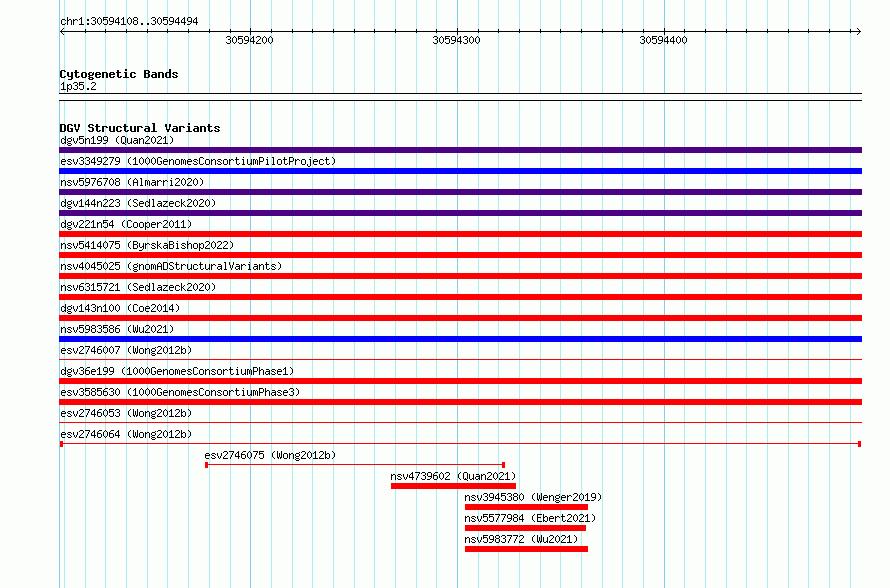
Task: Click the dgv144n223 (Sedlazeck2020) bar
Action: [x=460, y=213]
